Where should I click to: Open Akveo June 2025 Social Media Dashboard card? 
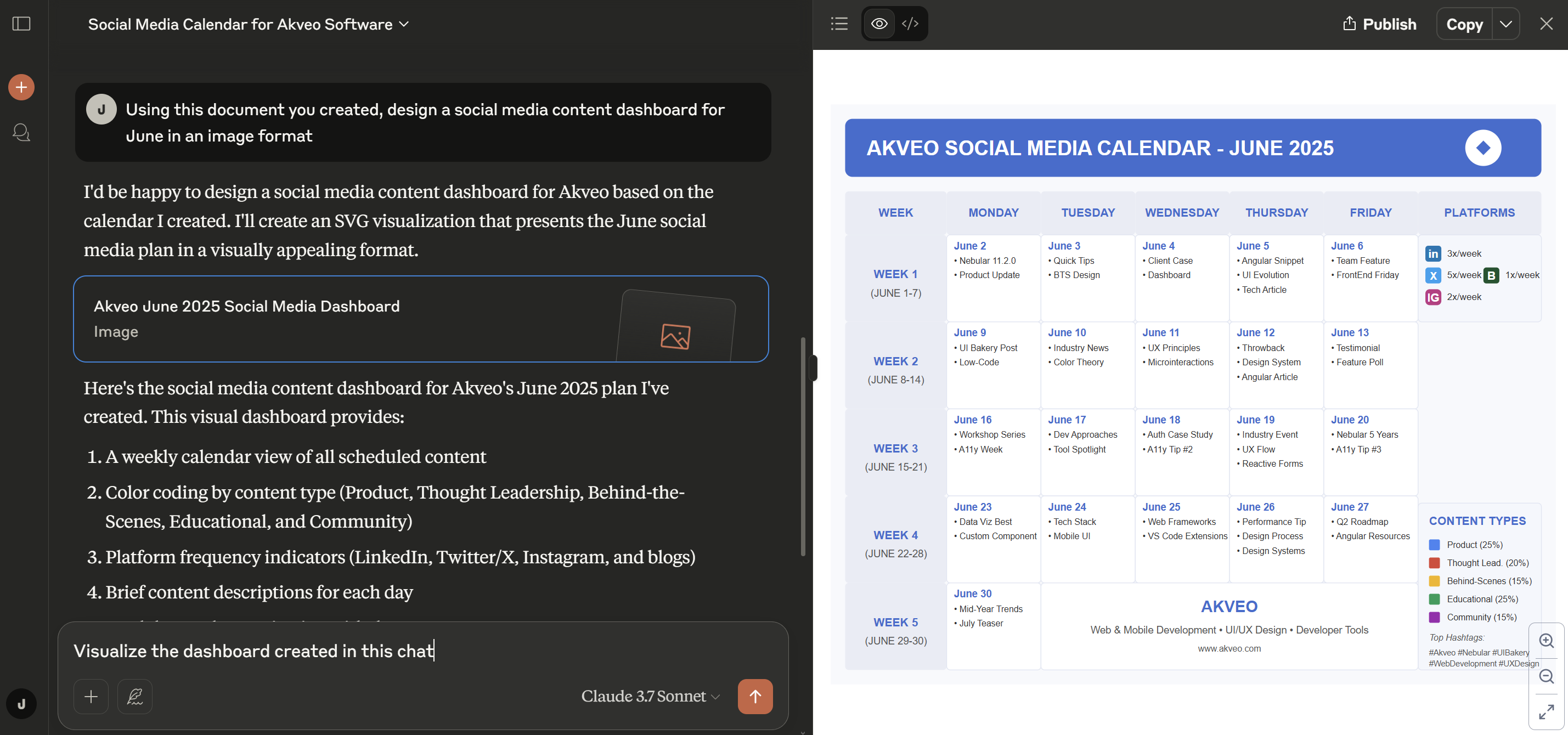[421, 319]
